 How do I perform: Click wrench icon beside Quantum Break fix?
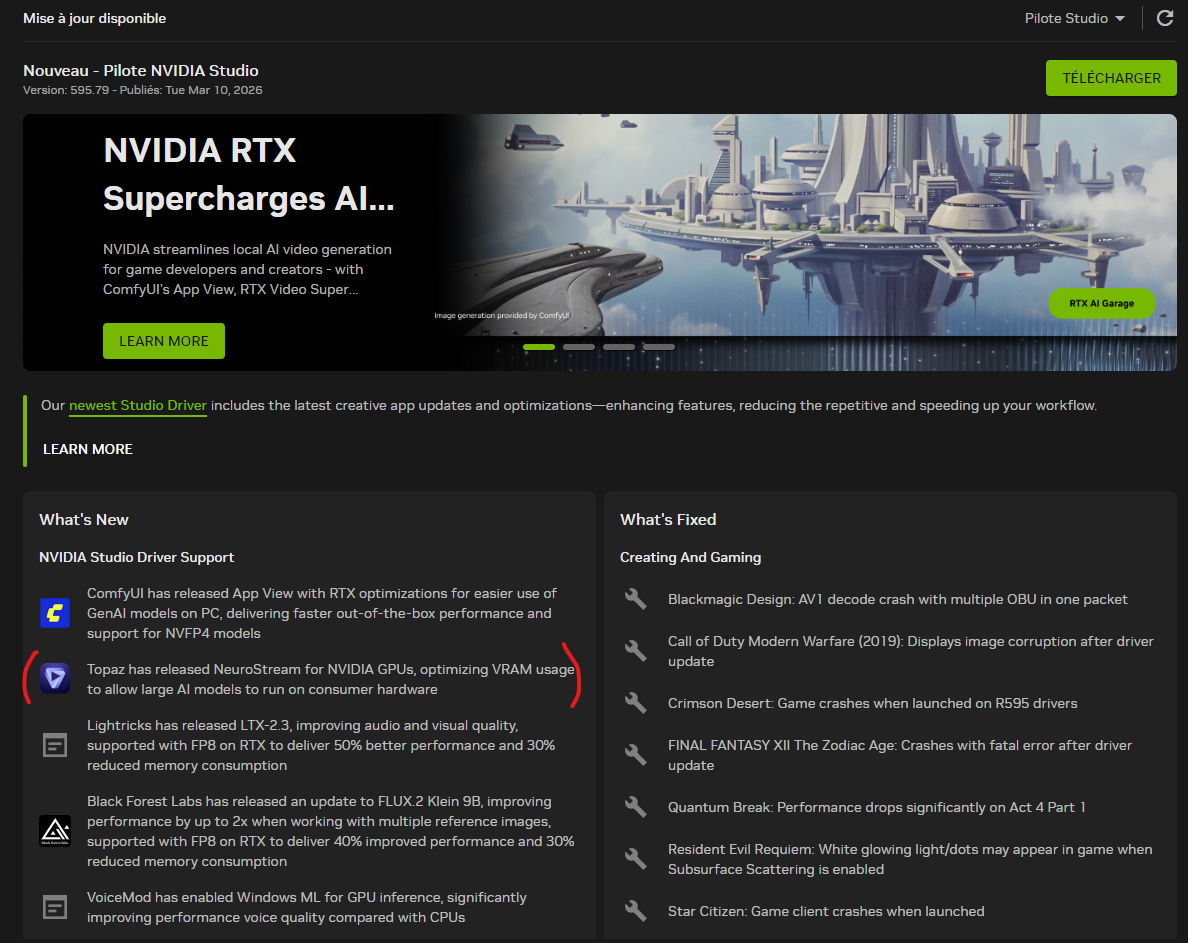coord(635,807)
